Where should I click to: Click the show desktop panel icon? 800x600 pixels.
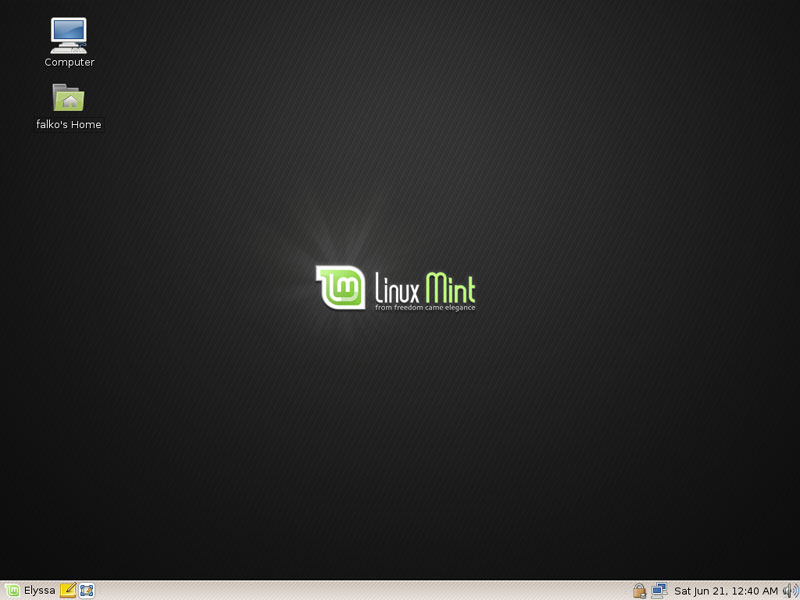[x=87, y=590]
